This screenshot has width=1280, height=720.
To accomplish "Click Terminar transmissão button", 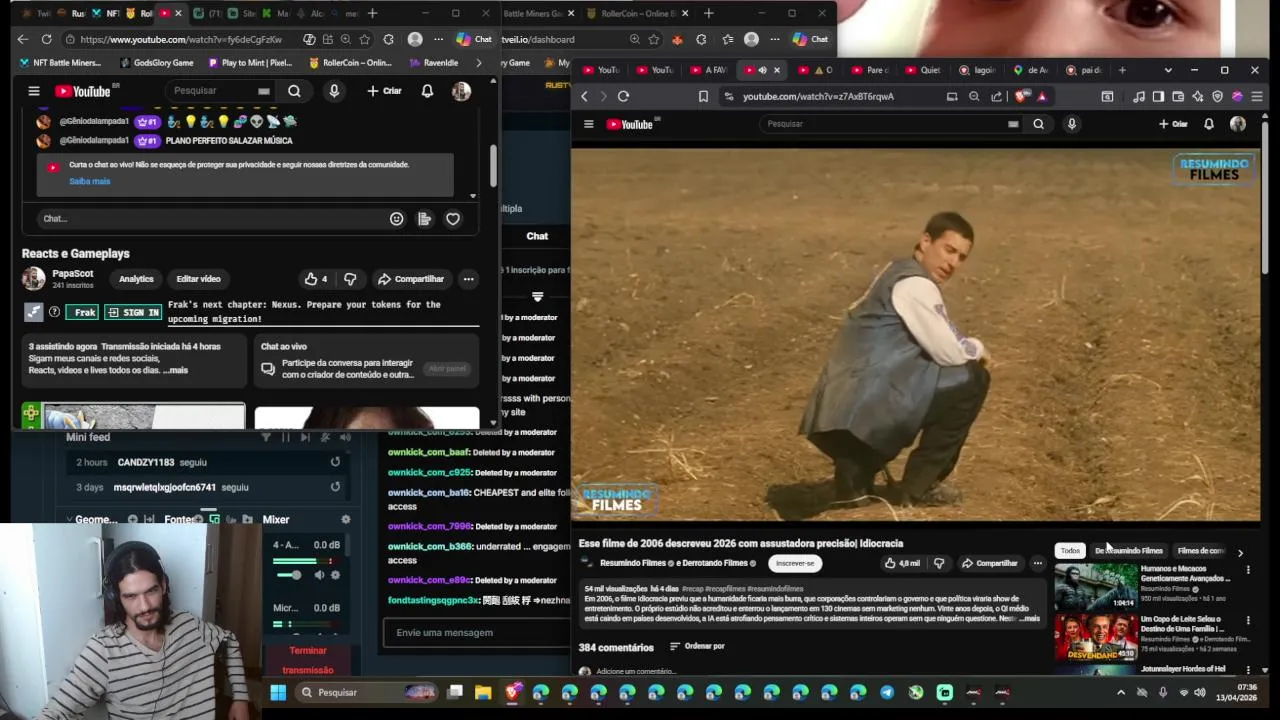I will [307, 660].
